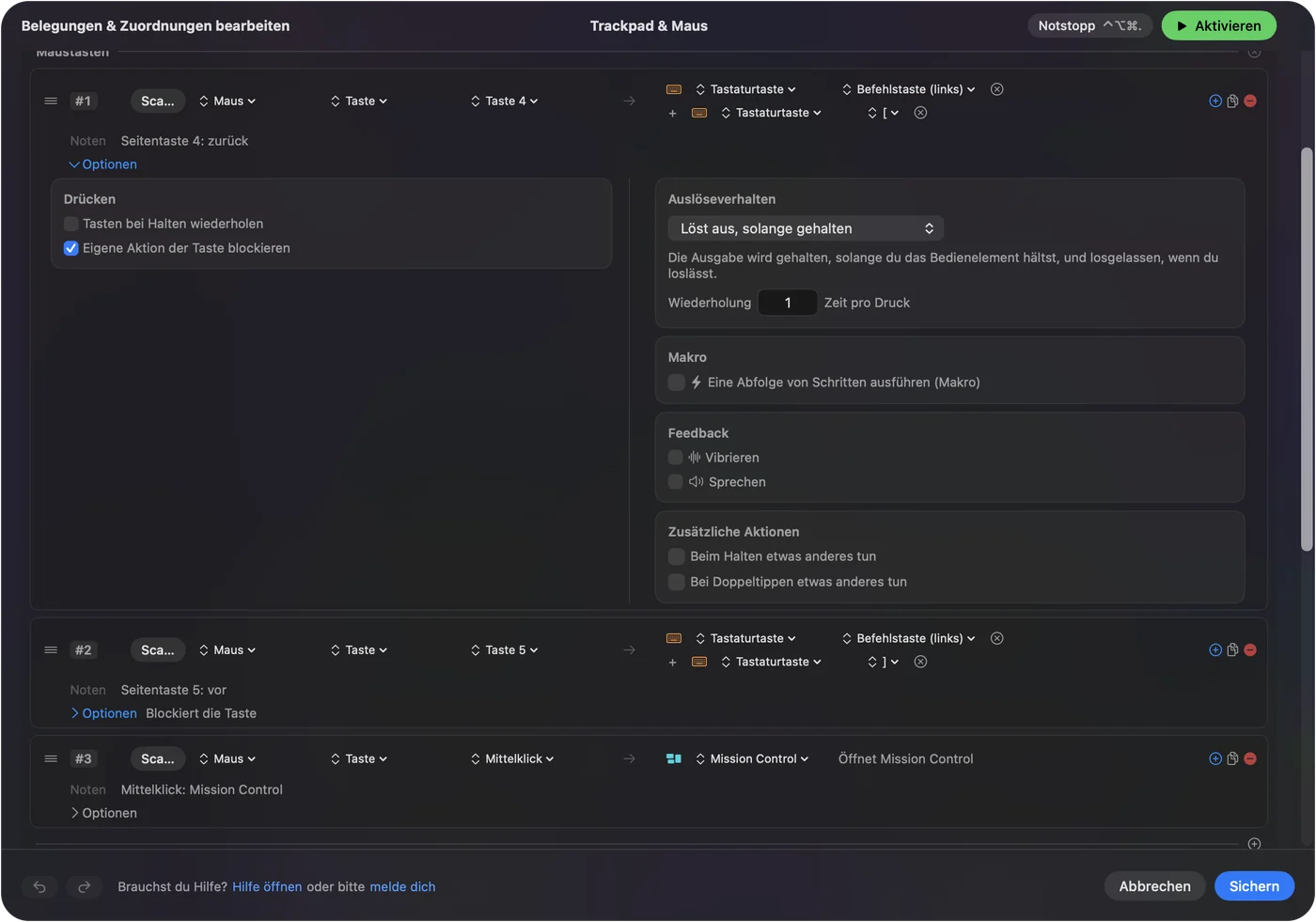Click the reorder handle of mapping #3
This screenshot has height=922, width=1316.
(x=51, y=758)
